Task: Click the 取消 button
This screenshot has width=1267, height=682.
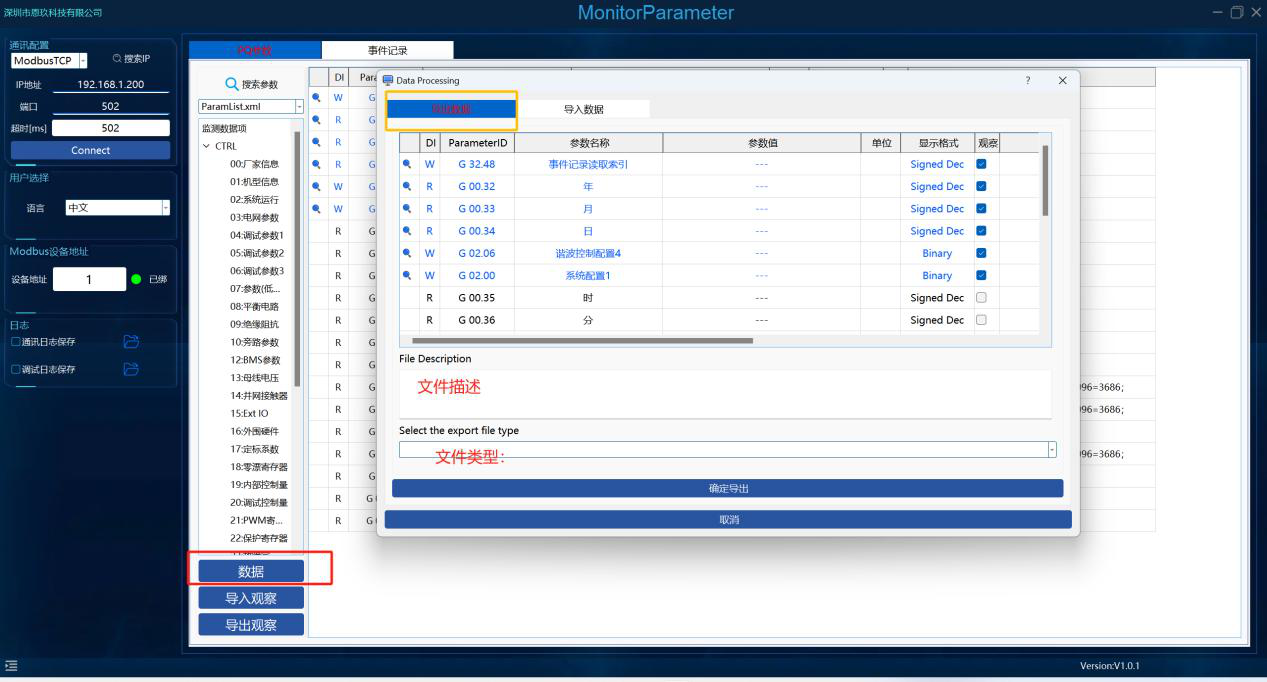Action: 728,520
